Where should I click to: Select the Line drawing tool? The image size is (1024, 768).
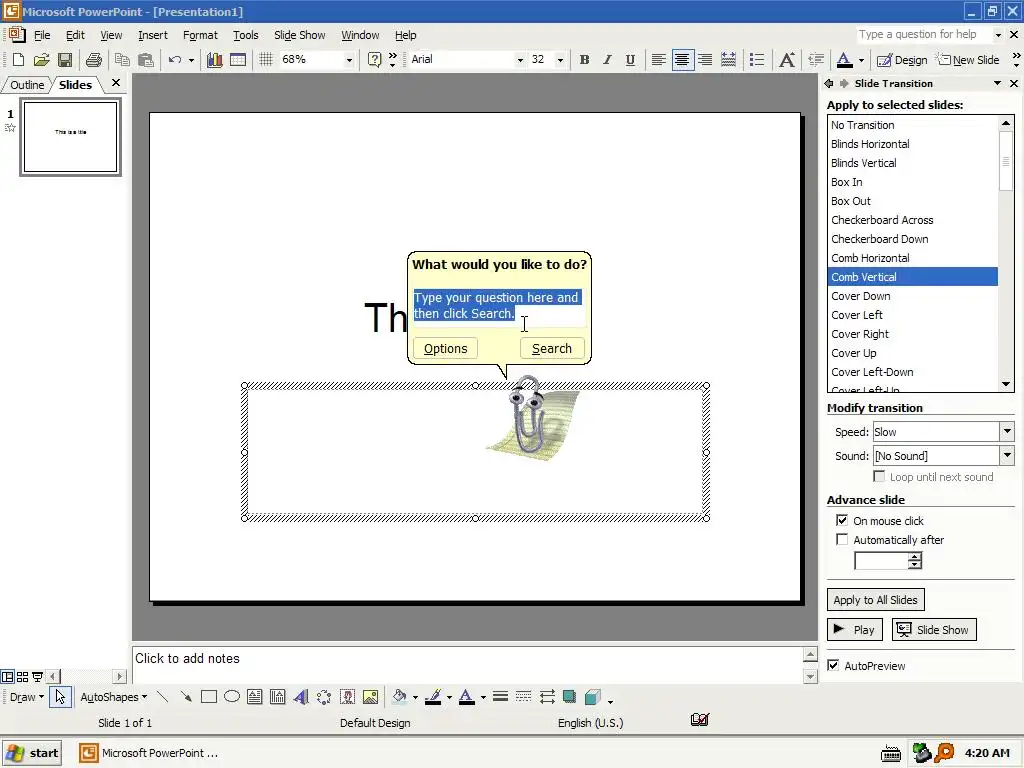click(163, 697)
